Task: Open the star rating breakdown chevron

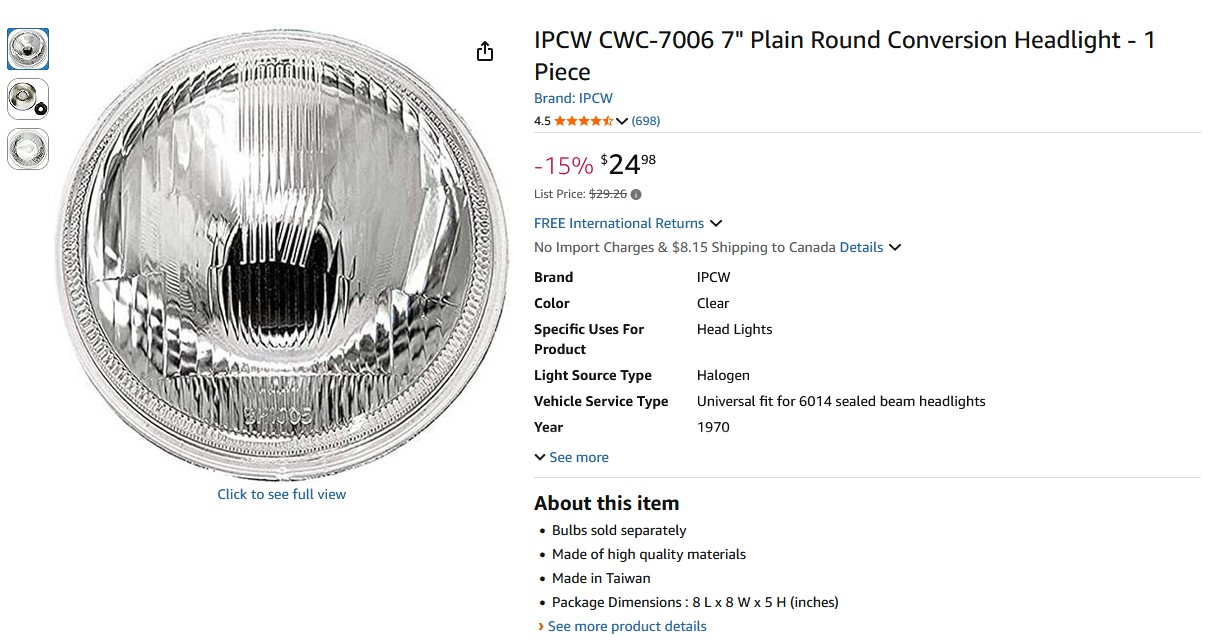Action: (x=622, y=121)
